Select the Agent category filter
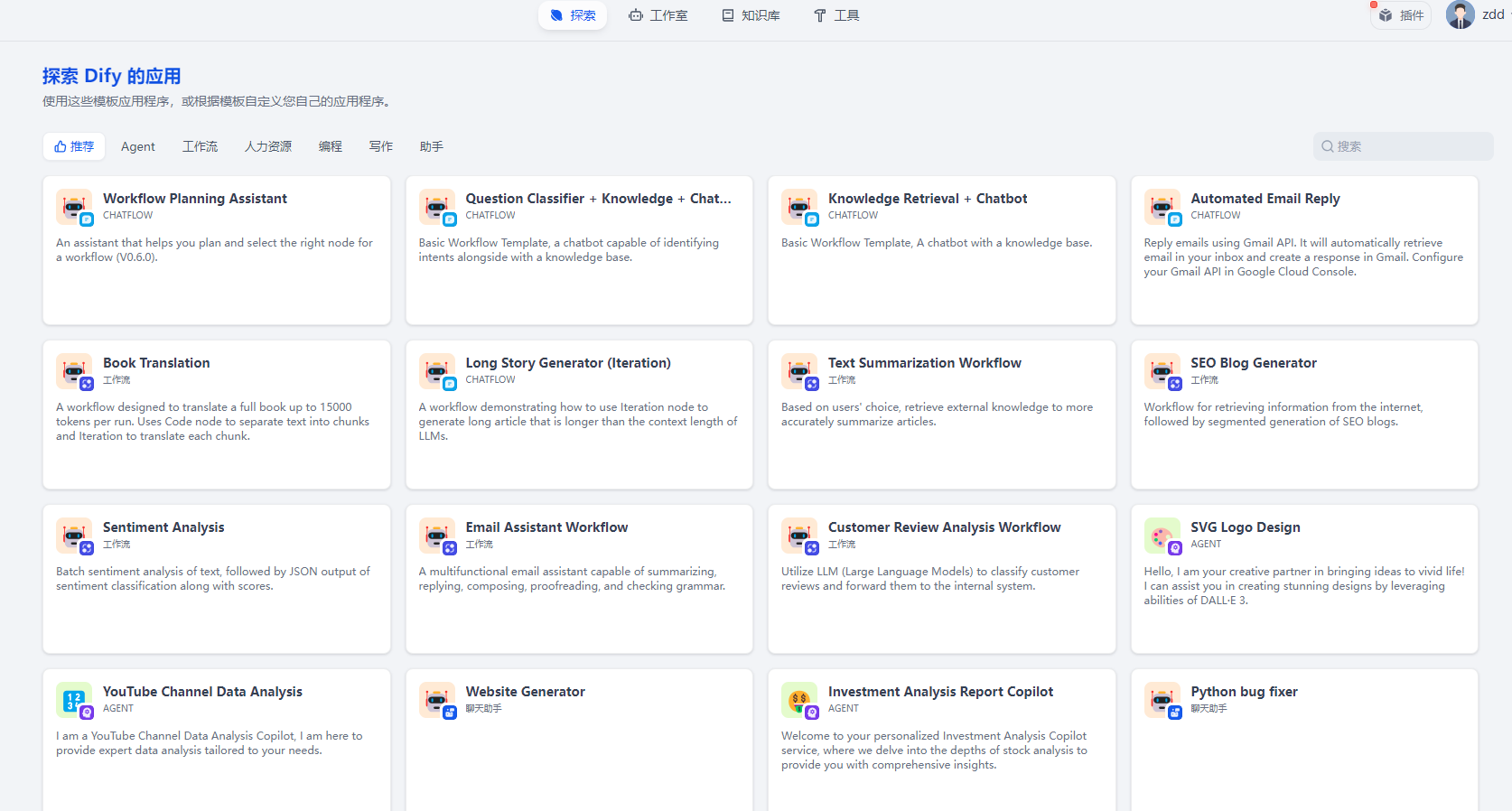Screen dimensions: 1512x811 coord(138,146)
